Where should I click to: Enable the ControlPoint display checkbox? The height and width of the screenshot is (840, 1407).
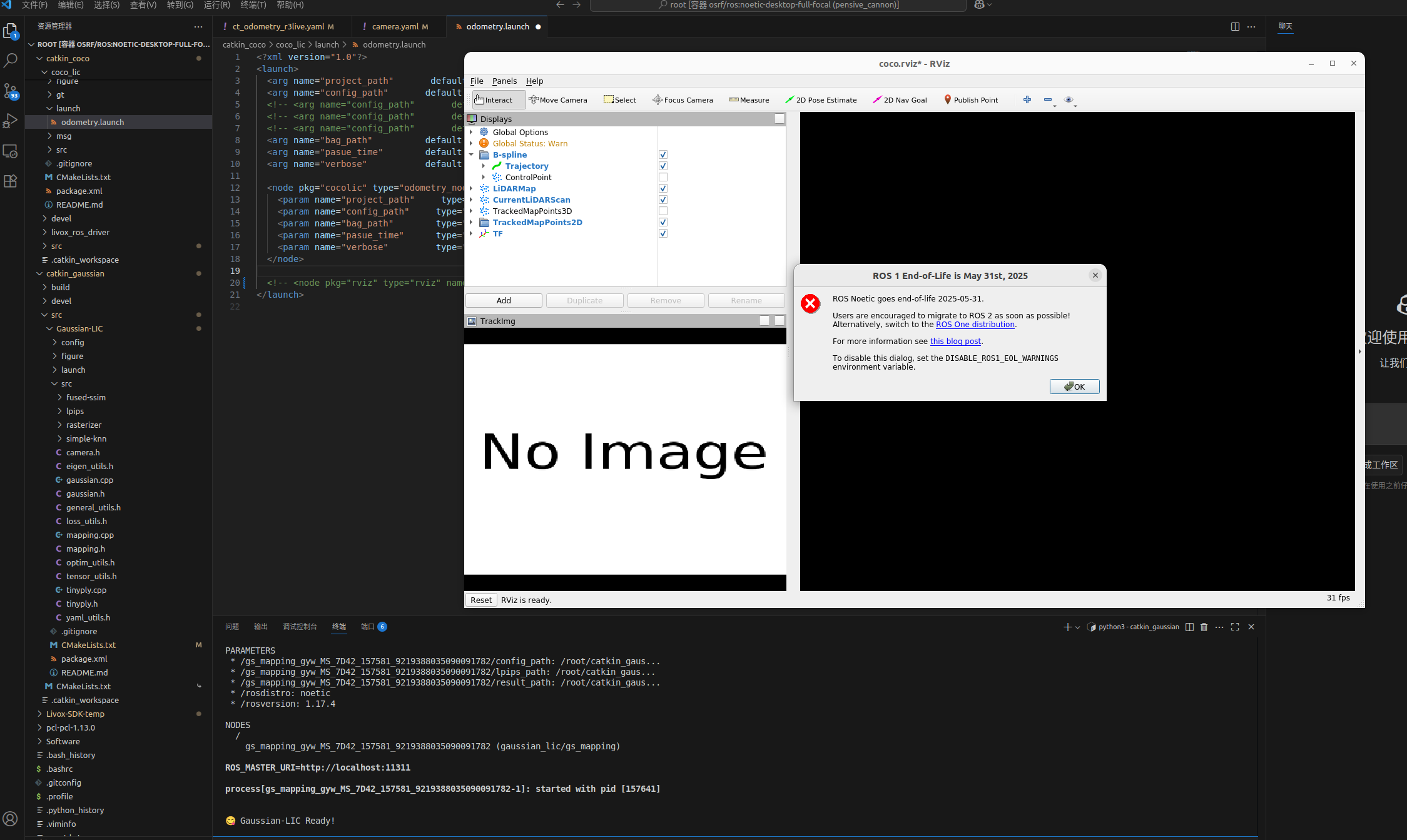(x=663, y=178)
